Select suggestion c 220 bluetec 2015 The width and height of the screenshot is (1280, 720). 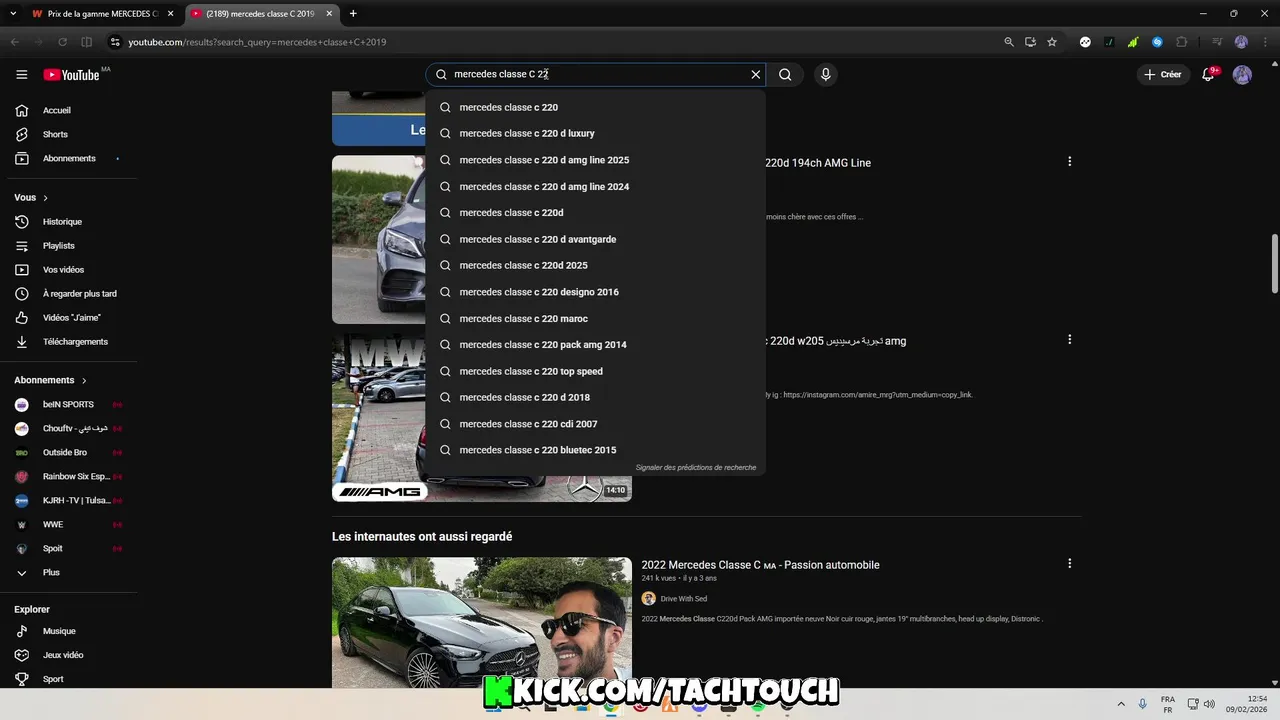[595, 450]
